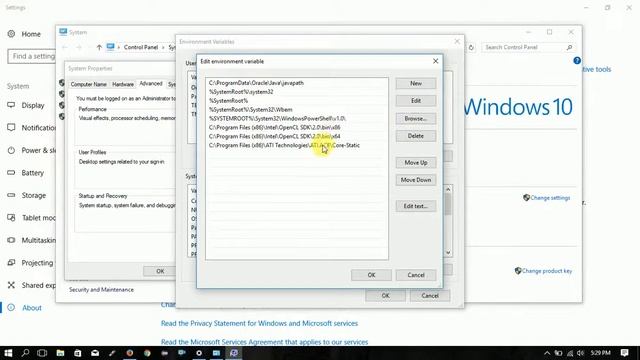640x360 pixels.
Task: Open Security and Maintenance link
Action: click(101, 289)
